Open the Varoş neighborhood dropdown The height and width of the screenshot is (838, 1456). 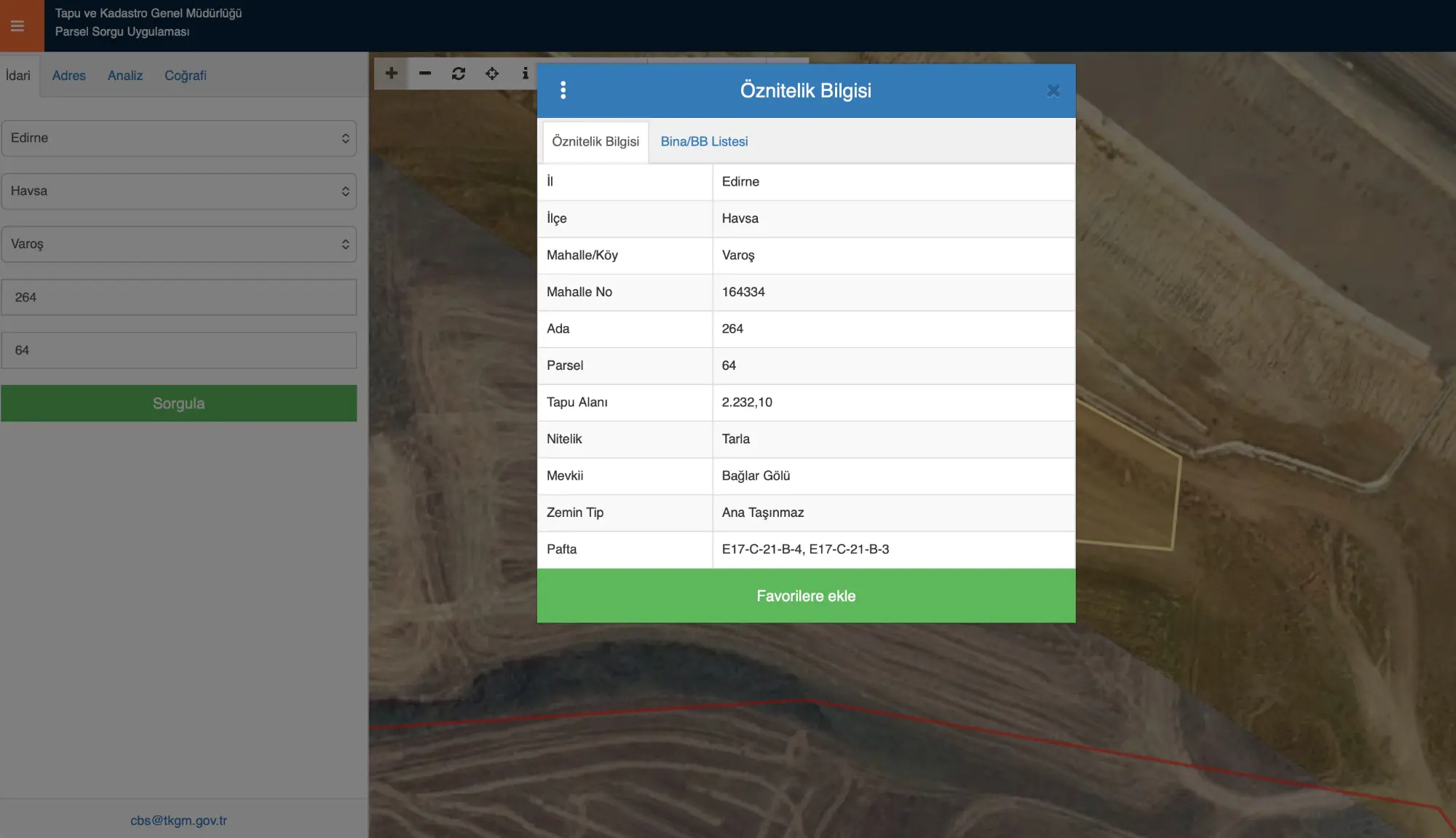(179, 245)
